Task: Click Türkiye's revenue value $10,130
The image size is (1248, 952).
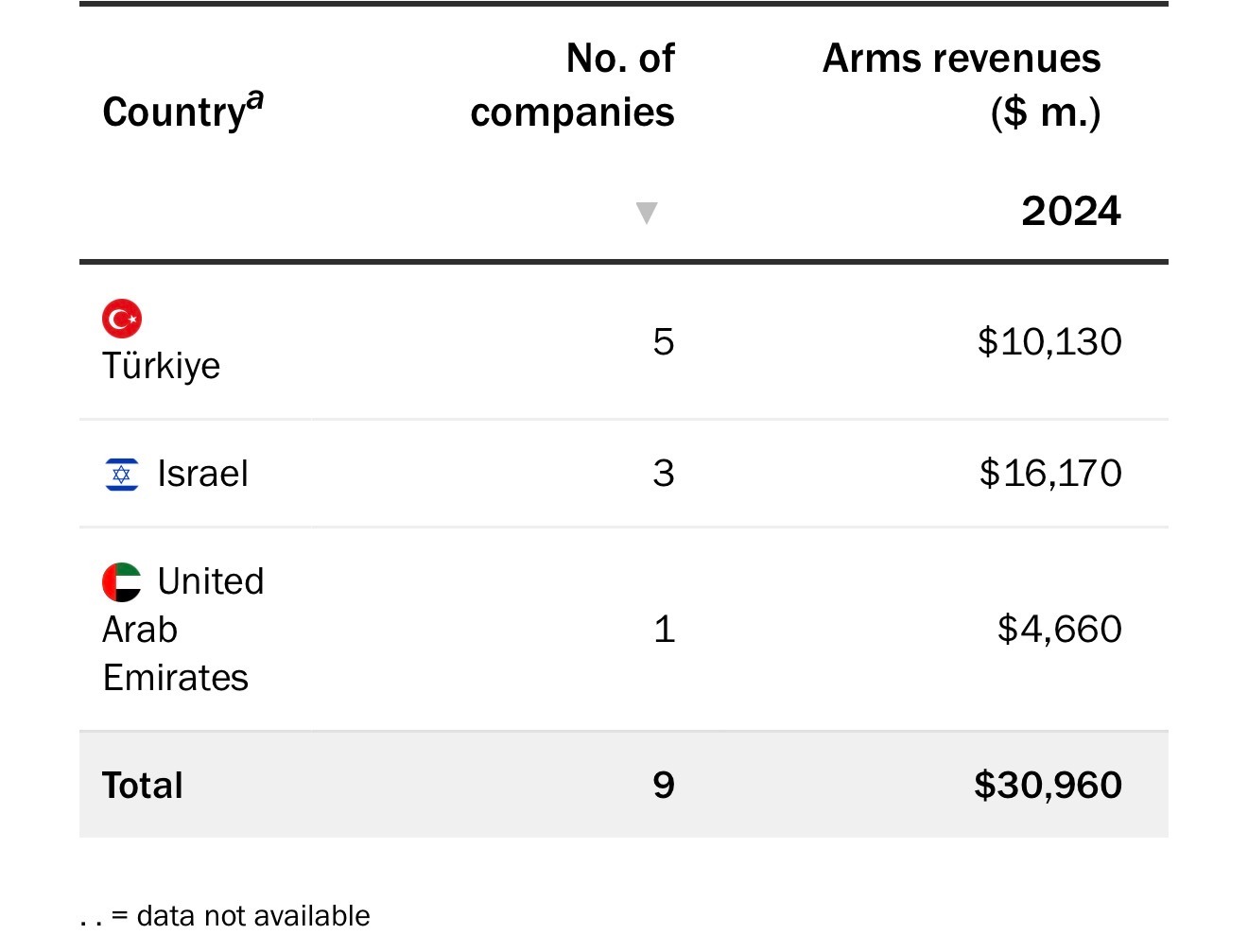Action: (1049, 342)
